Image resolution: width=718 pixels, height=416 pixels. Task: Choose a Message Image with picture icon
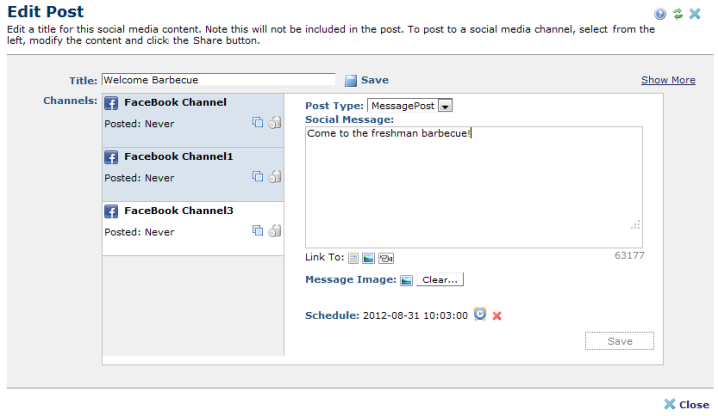(x=406, y=280)
